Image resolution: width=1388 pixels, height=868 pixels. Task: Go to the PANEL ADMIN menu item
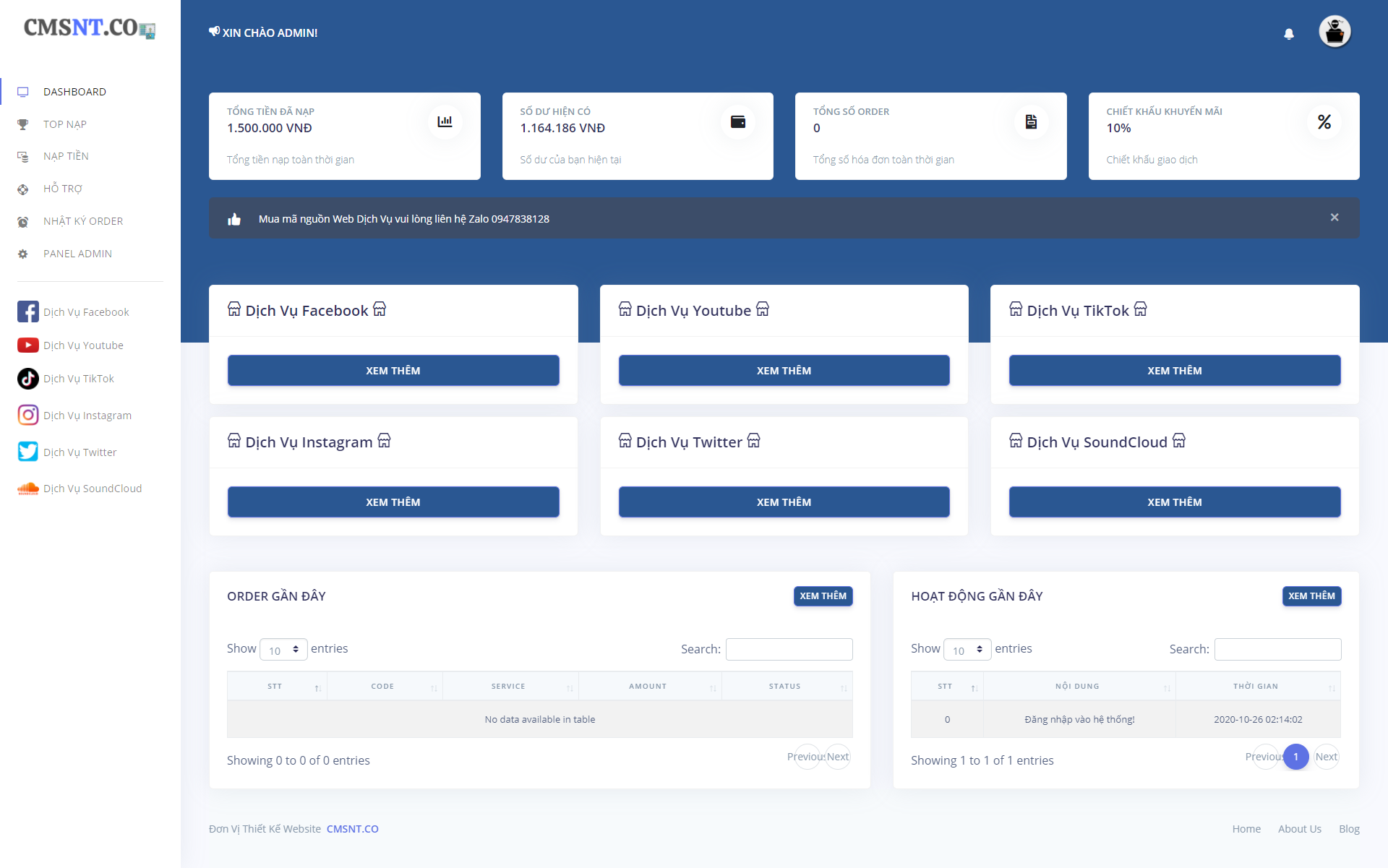tap(77, 254)
